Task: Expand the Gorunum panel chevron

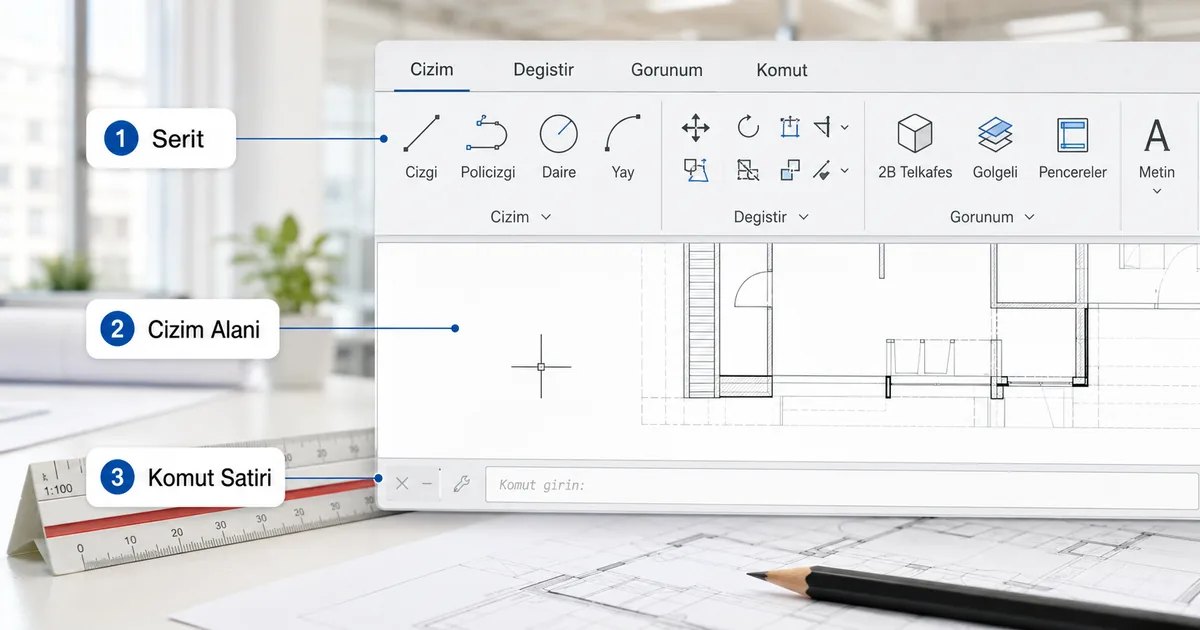Action: tap(1030, 217)
